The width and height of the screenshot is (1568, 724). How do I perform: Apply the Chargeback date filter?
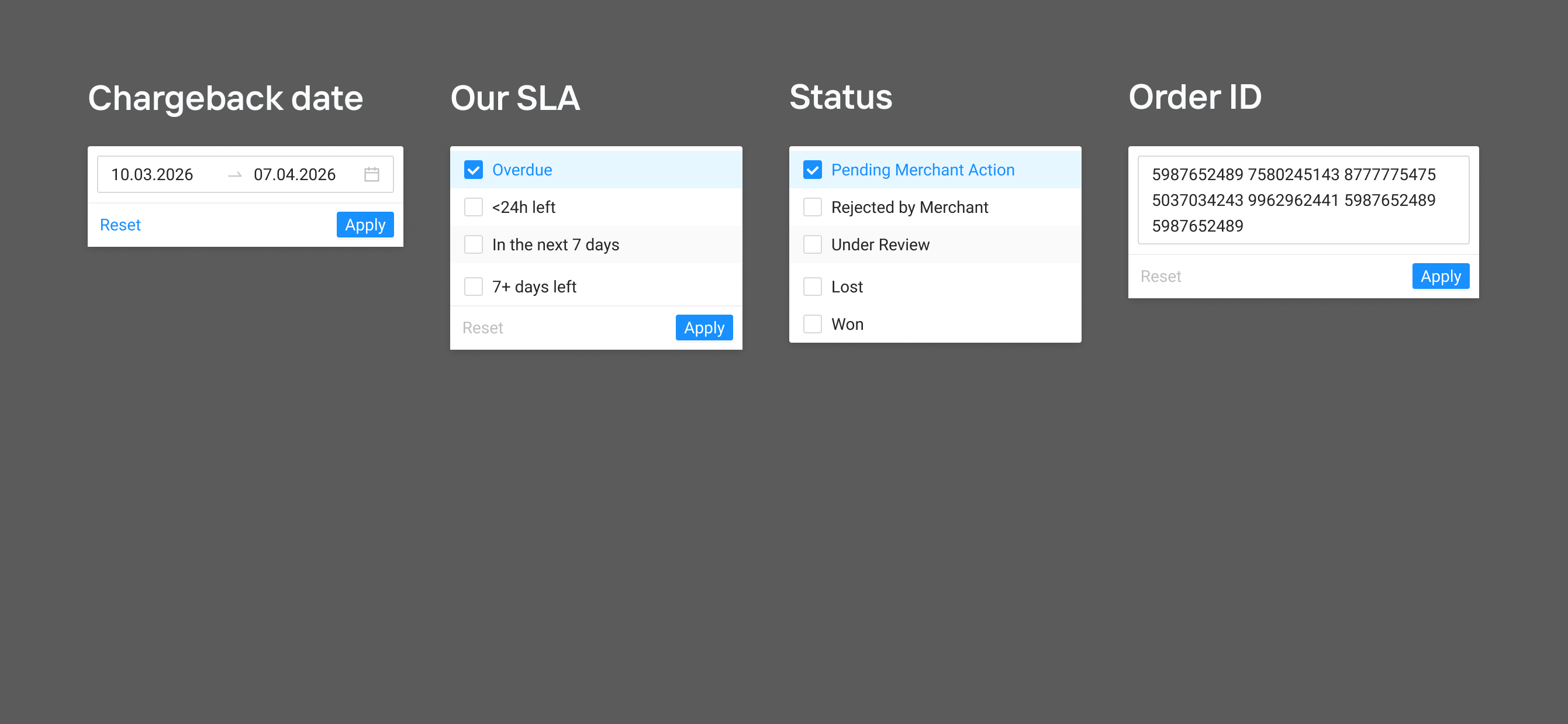coord(365,225)
